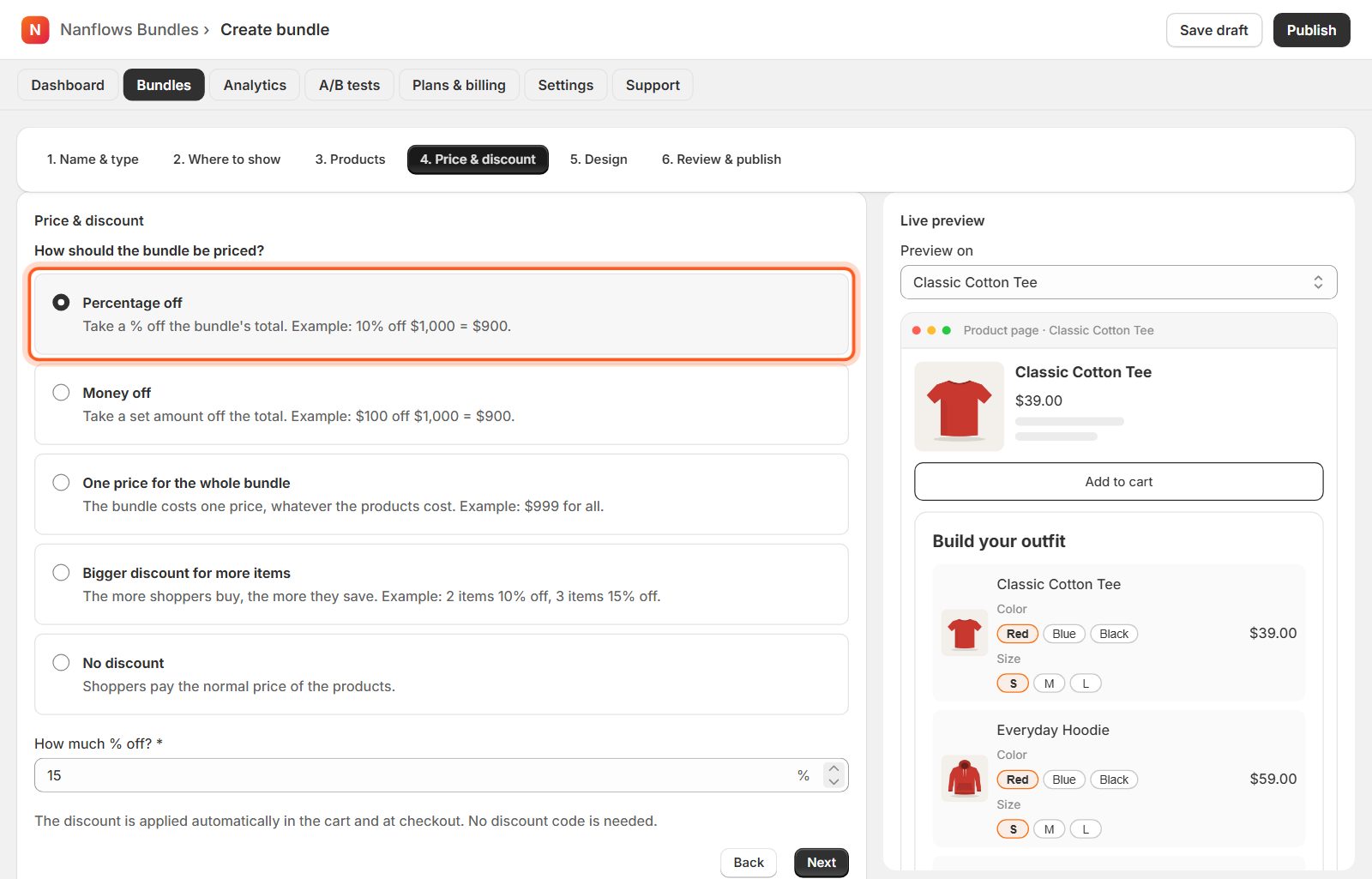Select the Percentage off pricing option
The width and height of the screenshot is (1372, 879).
(x=442, y=314)
